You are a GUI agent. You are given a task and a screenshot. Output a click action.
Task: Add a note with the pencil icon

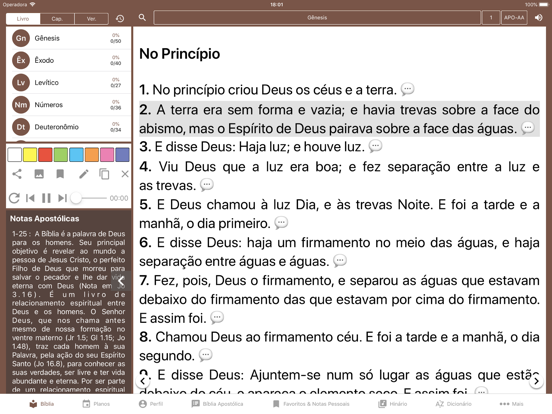tap(83, 174)
